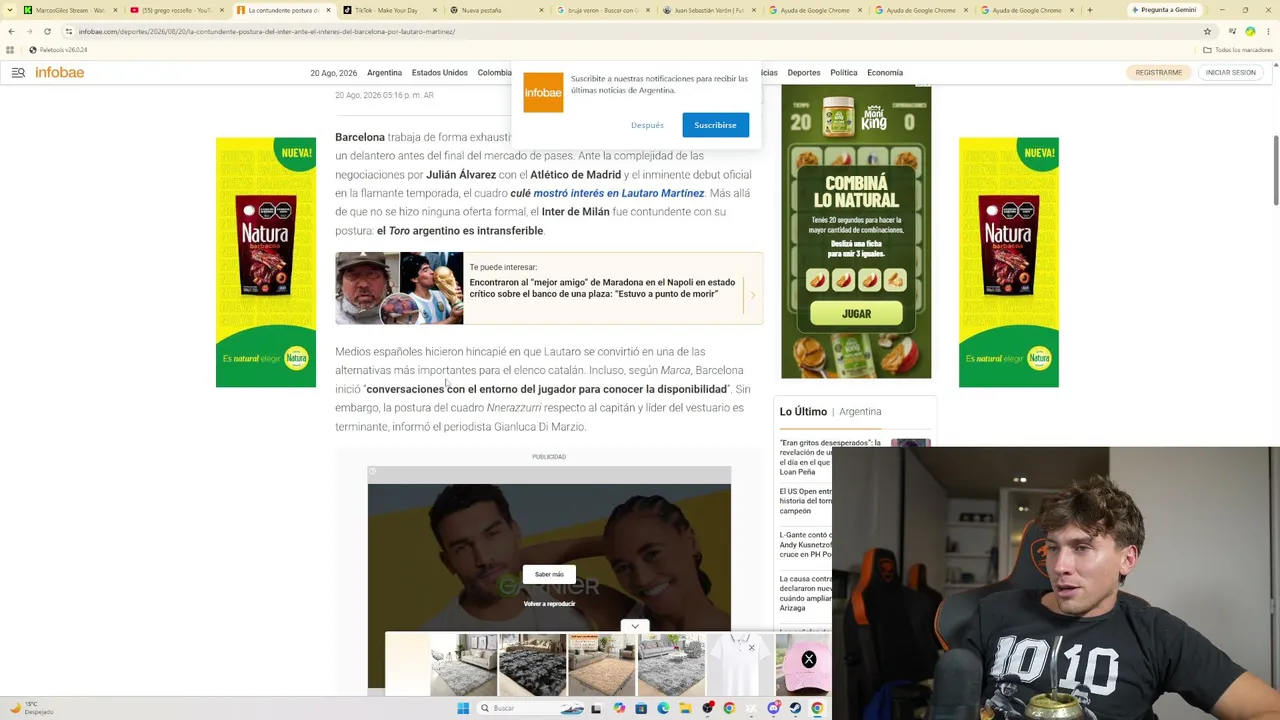Viewport: 1280px width, 720px height.
Task: Click the Maradona photo thumbnail
Action: [399, 288]
